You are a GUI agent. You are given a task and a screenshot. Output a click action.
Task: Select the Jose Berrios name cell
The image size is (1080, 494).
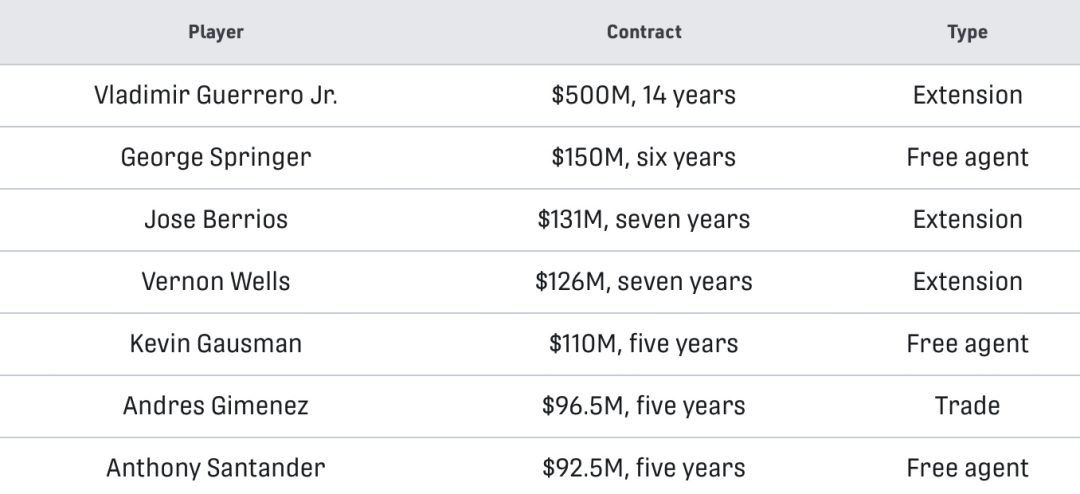[x=216, y=220]
